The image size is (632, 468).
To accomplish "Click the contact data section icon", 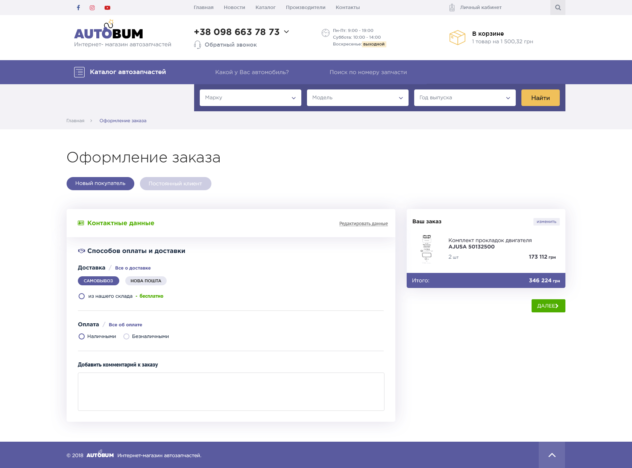I will [x=81, y=223].
